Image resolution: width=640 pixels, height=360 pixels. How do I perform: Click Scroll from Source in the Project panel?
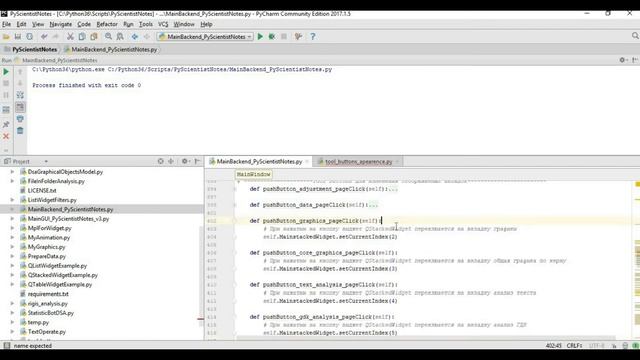pos(160,161)
